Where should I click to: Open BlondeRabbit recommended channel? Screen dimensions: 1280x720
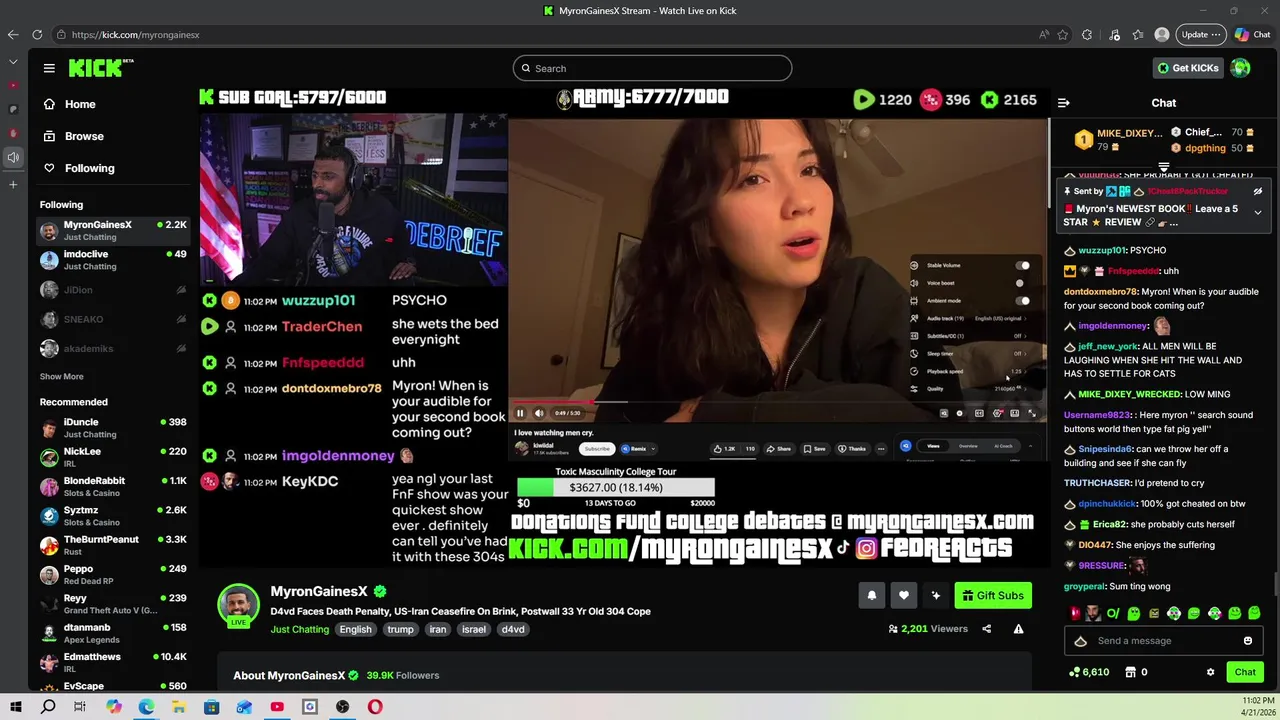(113, 487)
